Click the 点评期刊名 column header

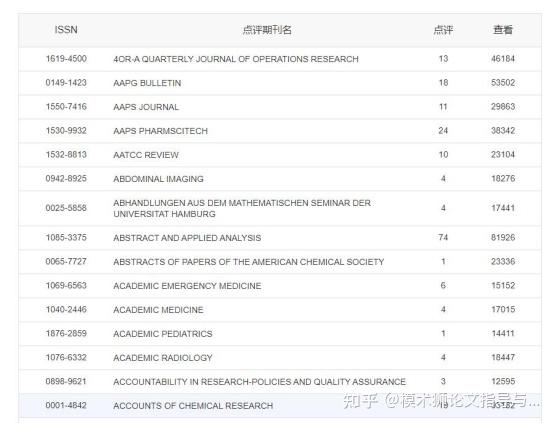pos(267,30)
